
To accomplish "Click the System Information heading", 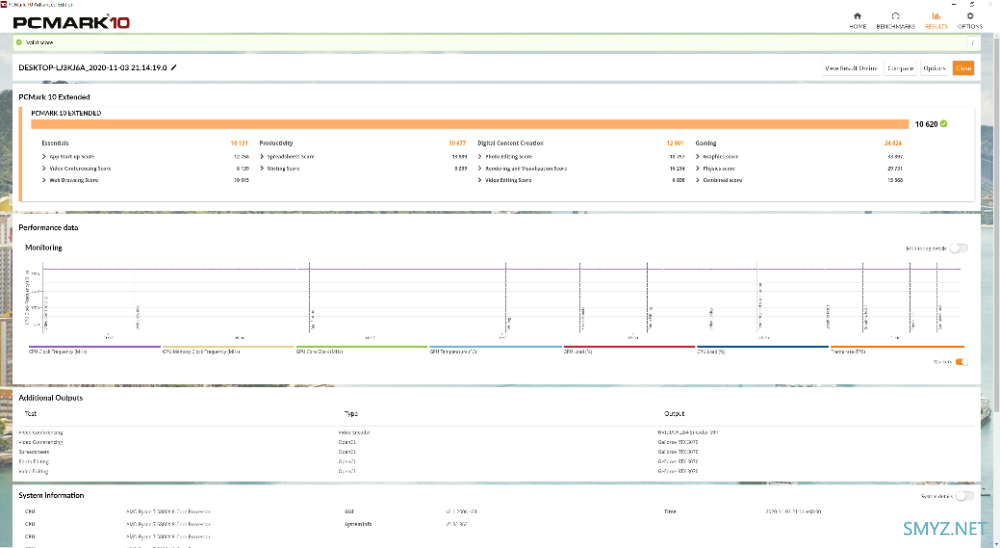I will click(x=51, y=496).
